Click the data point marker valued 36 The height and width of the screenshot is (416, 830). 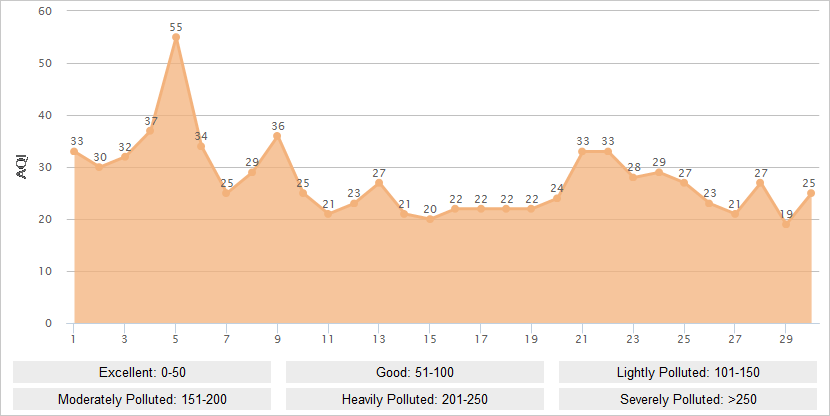tap(277, 136)
